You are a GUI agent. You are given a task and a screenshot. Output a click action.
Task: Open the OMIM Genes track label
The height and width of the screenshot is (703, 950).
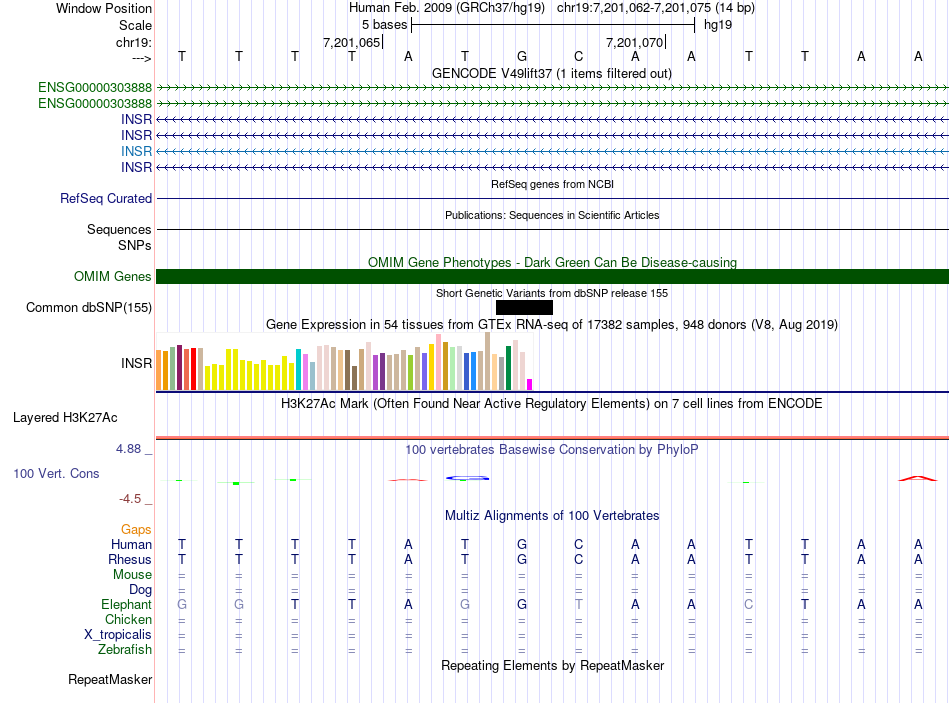(113, 276)
